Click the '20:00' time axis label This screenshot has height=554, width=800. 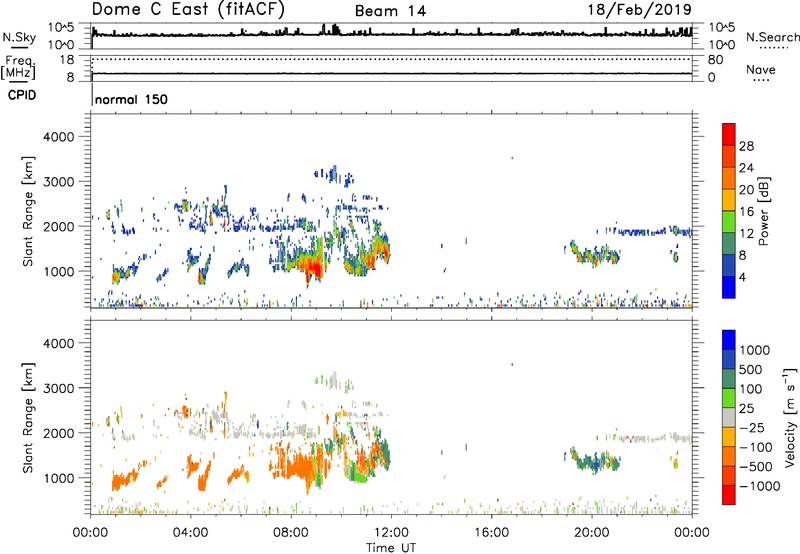[x=592, y=533]
